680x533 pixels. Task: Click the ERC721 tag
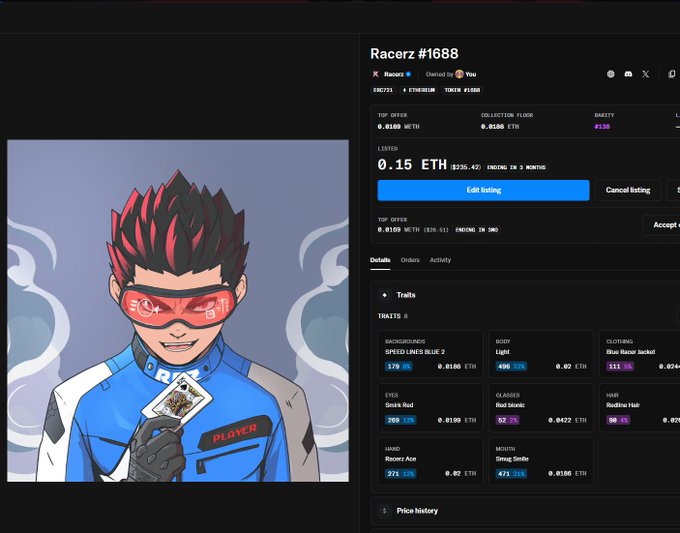[383, 90]
